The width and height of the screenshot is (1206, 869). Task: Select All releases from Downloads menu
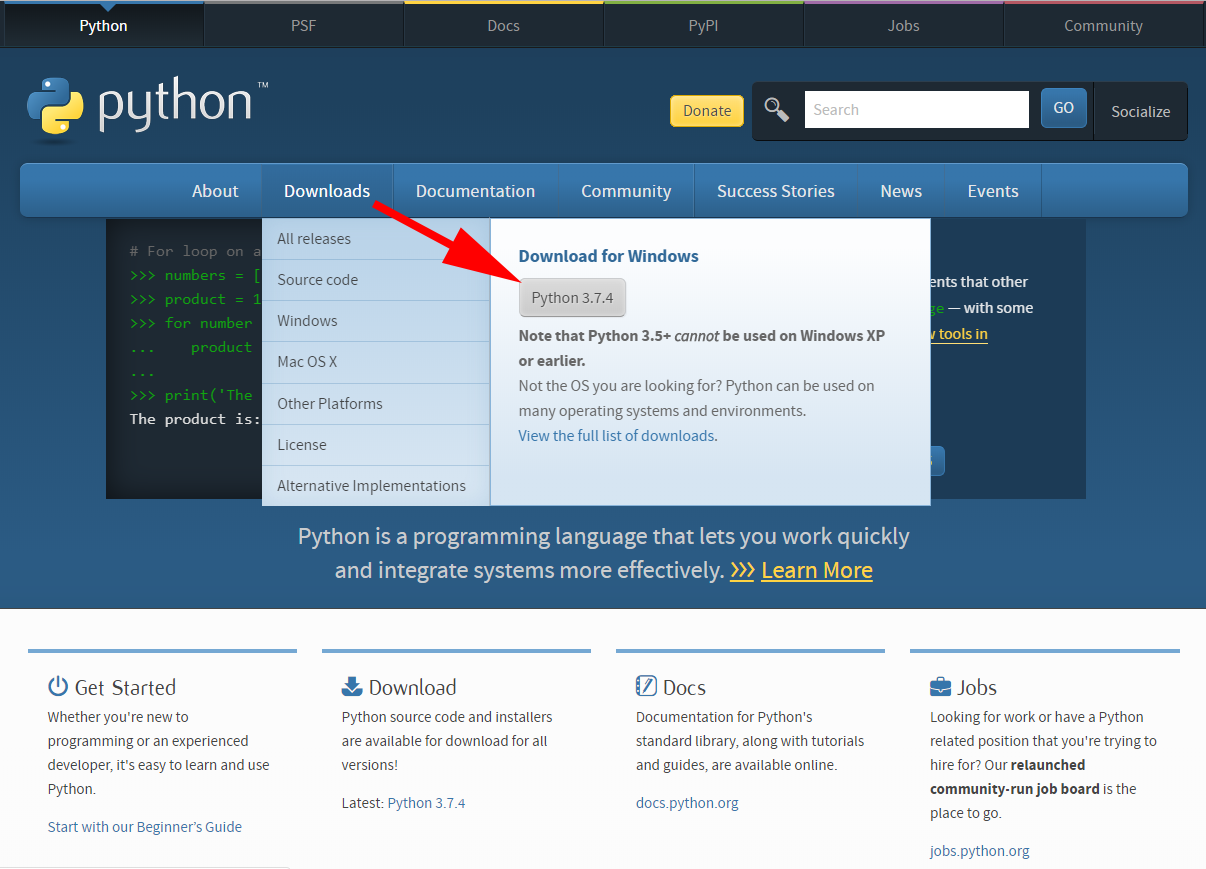click(x=376, y=239)
